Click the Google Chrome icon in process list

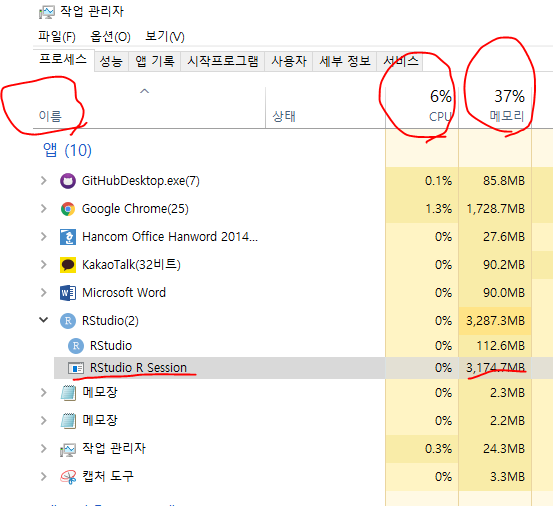click(68, 209)
